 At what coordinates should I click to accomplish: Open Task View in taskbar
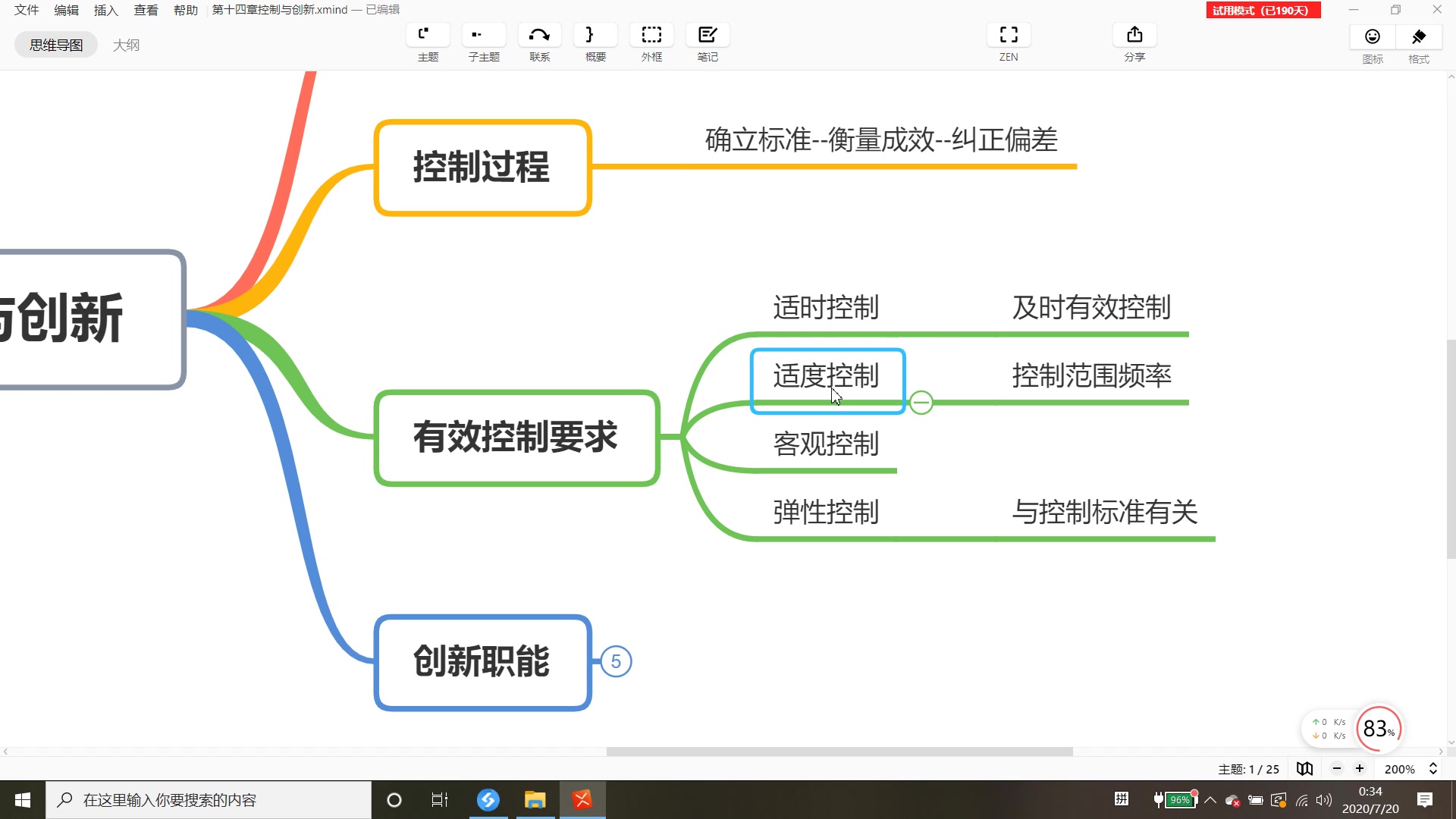(x=440, y=800)
